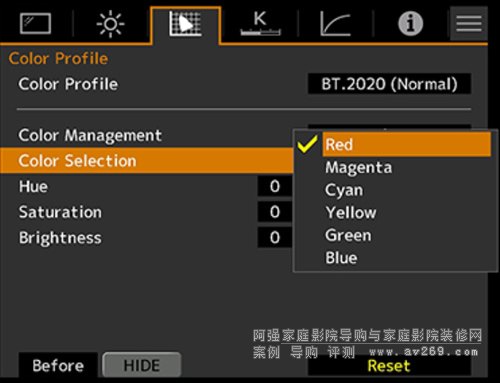Click the yellow checkmark beside Red
The width and height of the screenshot is (500, 383).
[307, 144]
